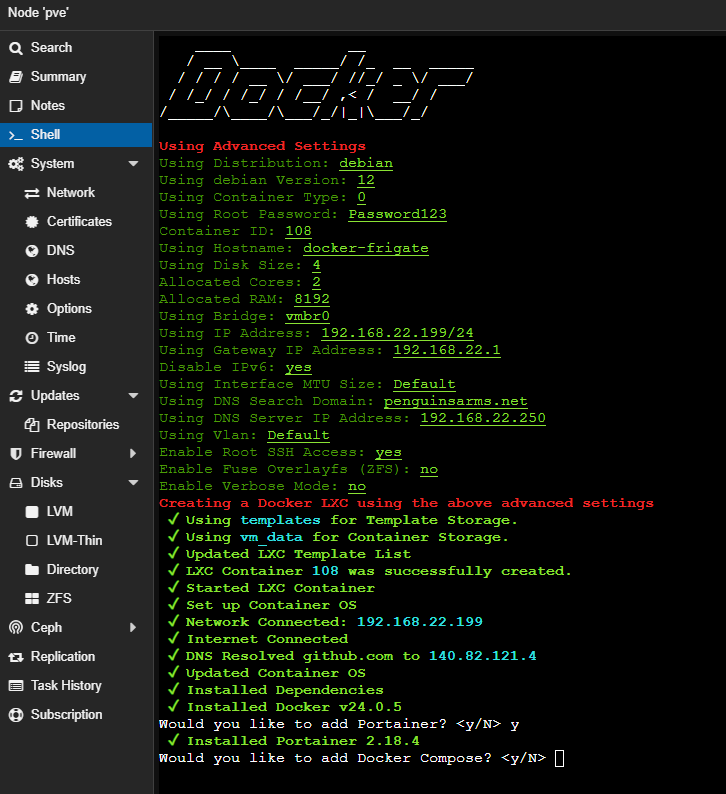This screenshot has height=794, width=726.
Task: Click the Shell terminal prompt icon
Action: [x=16, y=135]
